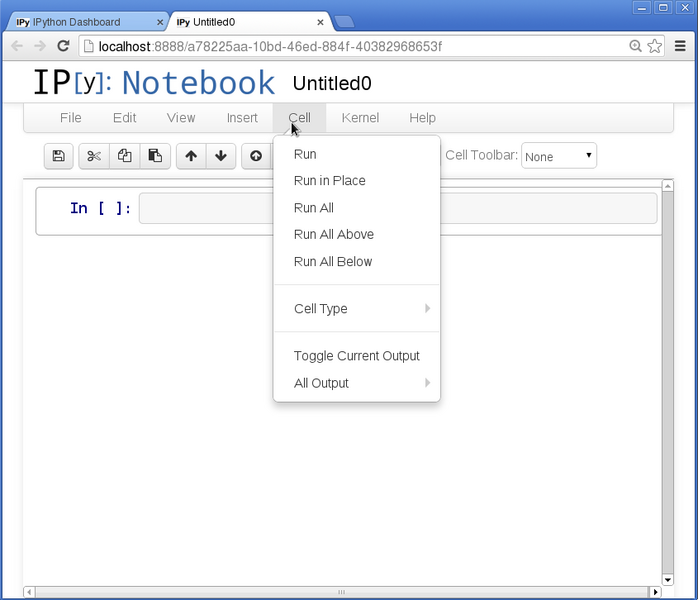Screen dimensions: 698x600
Task: Click the save notebook icon
Action: [58, 156]
